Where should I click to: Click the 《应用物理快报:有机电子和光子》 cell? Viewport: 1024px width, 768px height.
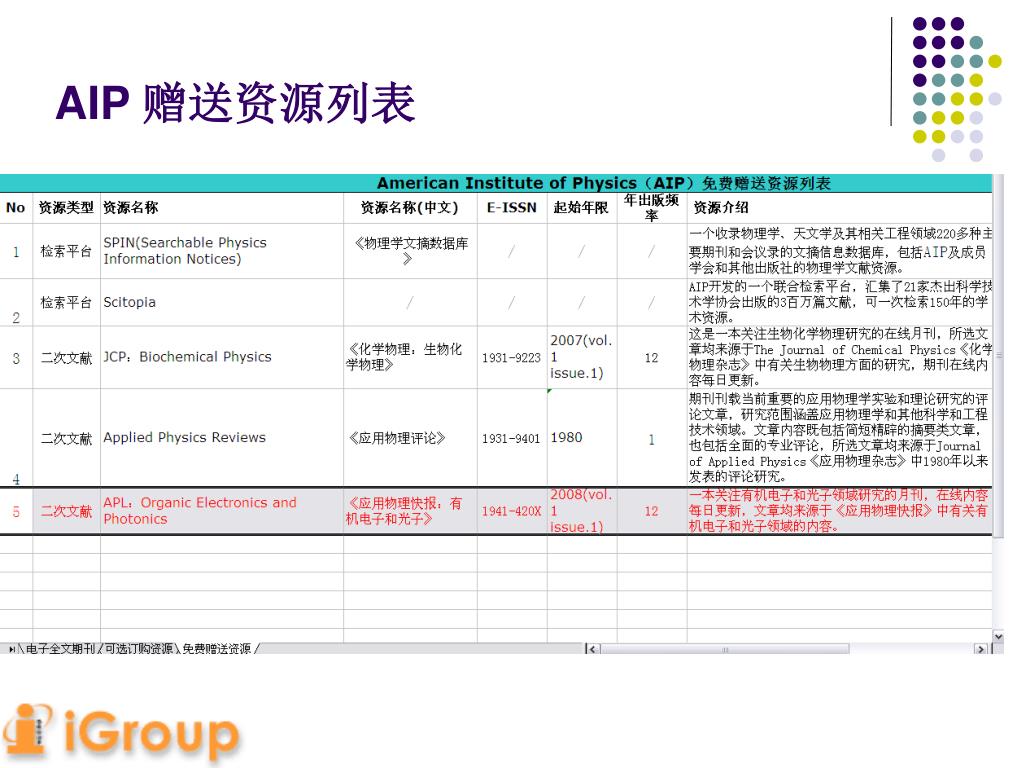pos(410,511)
